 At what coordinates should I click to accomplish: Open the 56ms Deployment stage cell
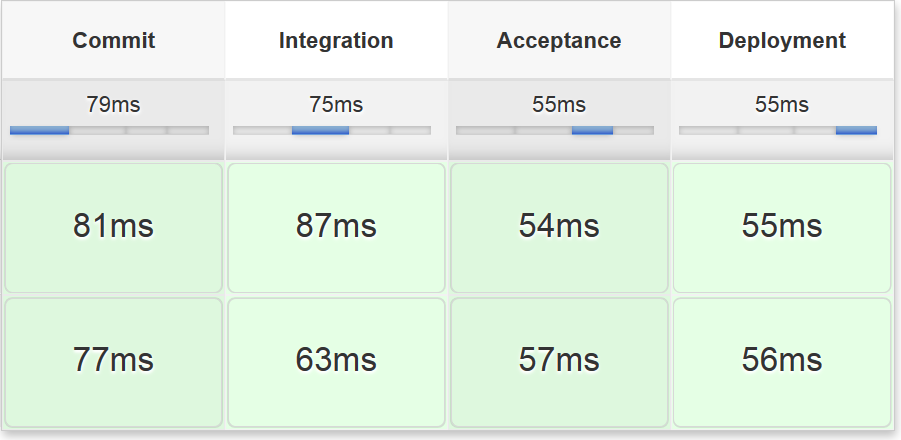tap(782, 361)
